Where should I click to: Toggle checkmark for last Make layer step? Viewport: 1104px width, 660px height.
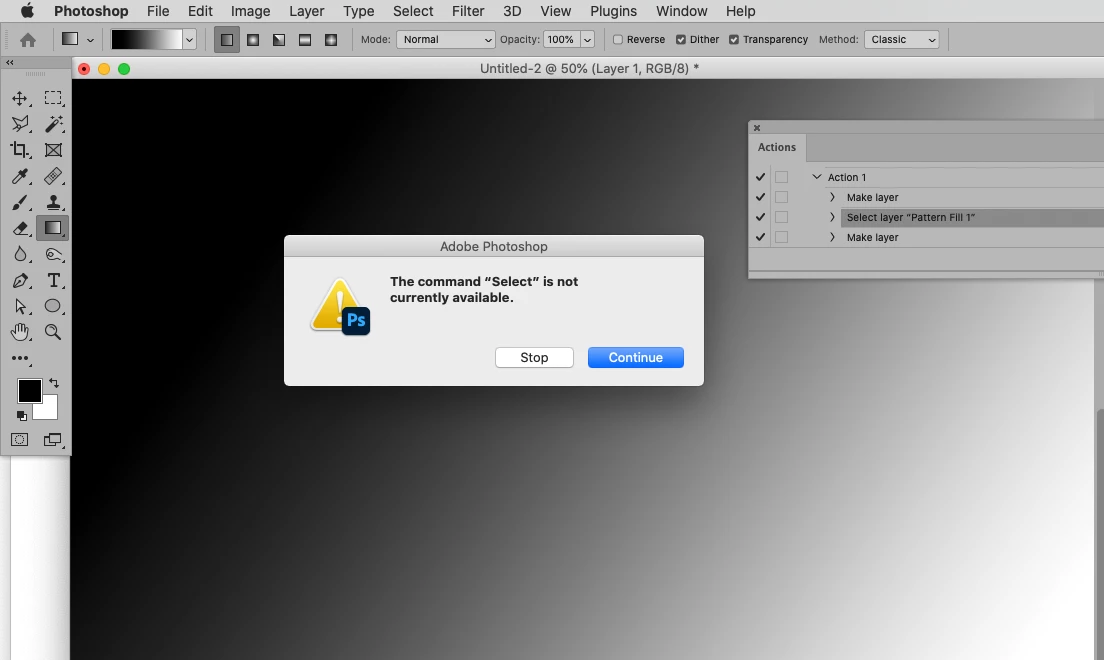(x=760, y=237)
